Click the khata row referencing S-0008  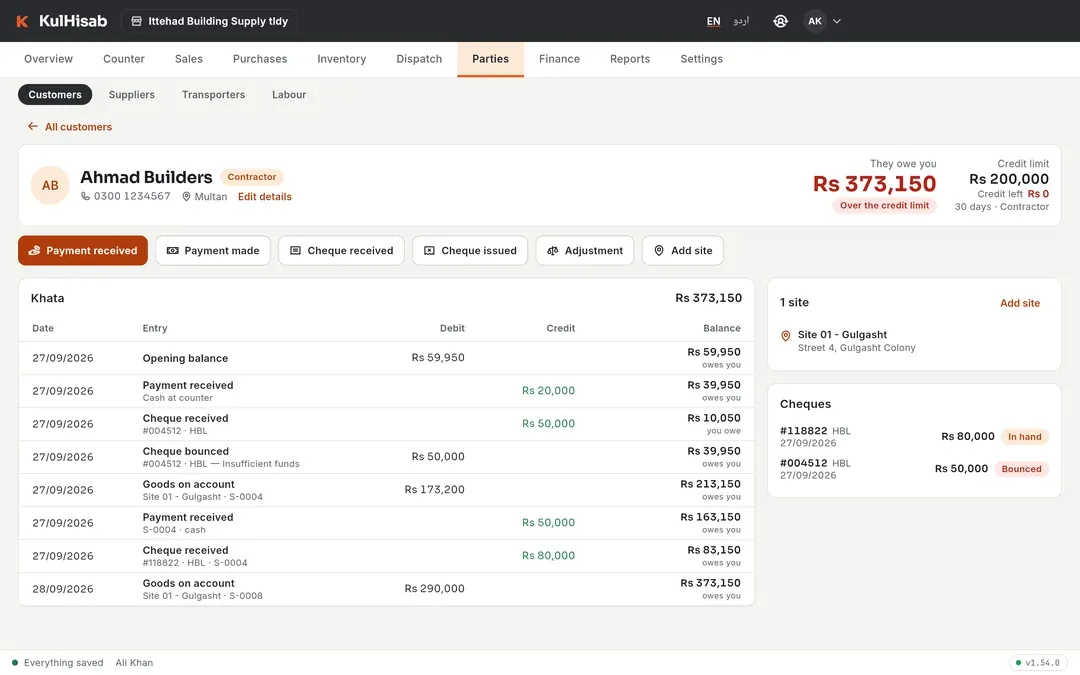tap(386, 590)
